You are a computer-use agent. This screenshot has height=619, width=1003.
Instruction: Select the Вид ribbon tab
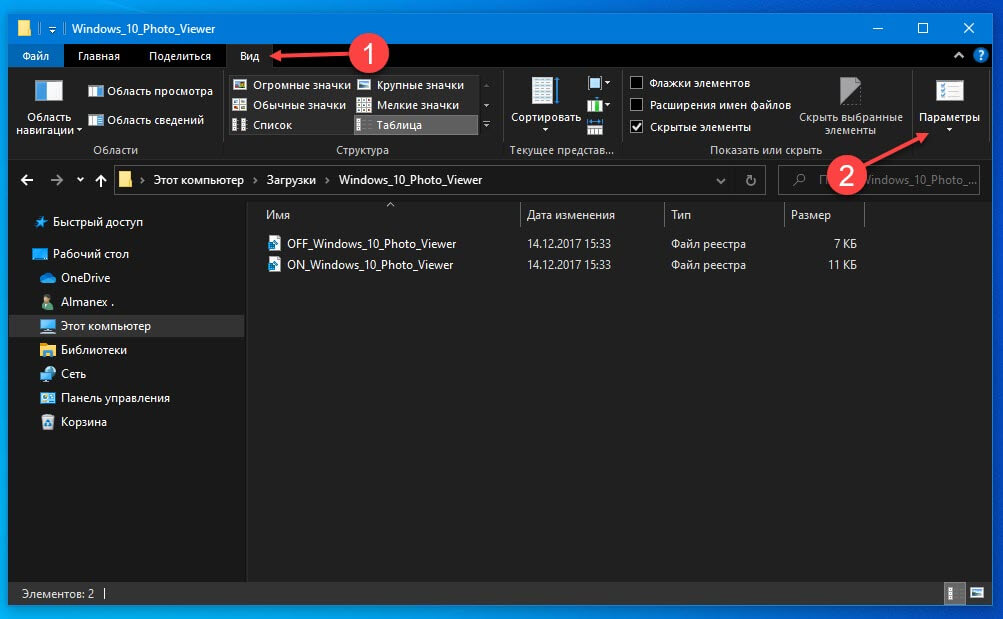[249, 56]
